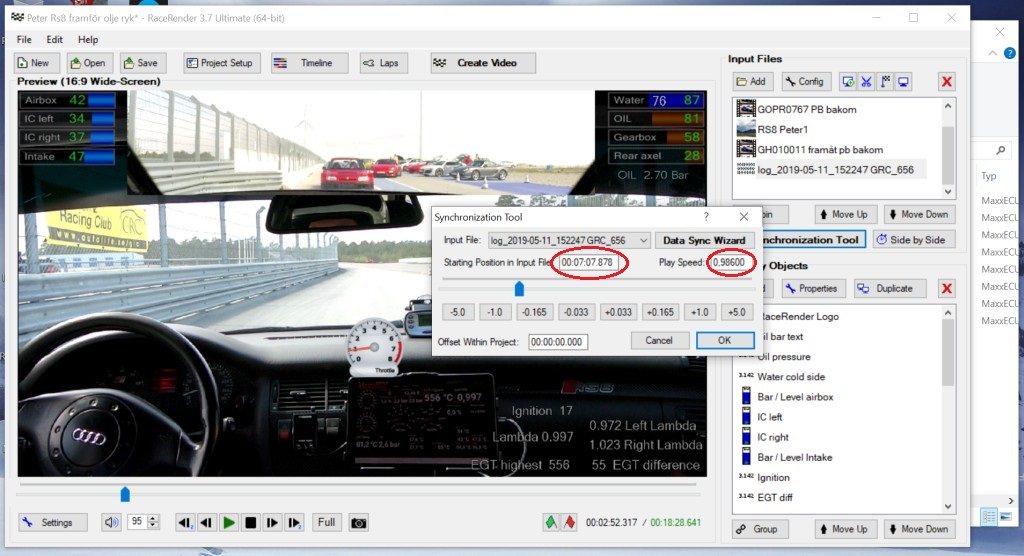The width and height of the screenshot is (1024, 556).
Task: Switch preview to Full screen
Action: pyautogui.click(x=327, y=523)
